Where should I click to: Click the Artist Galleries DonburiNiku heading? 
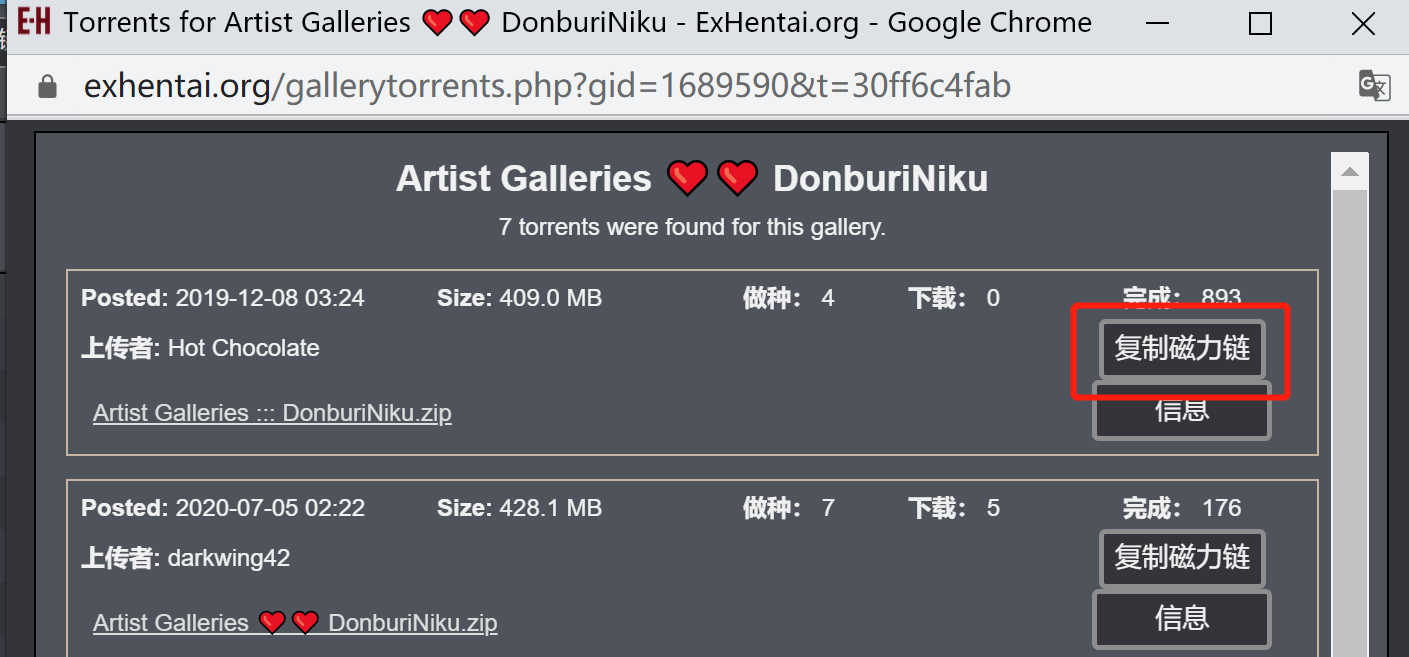click(x=692, y=179)
